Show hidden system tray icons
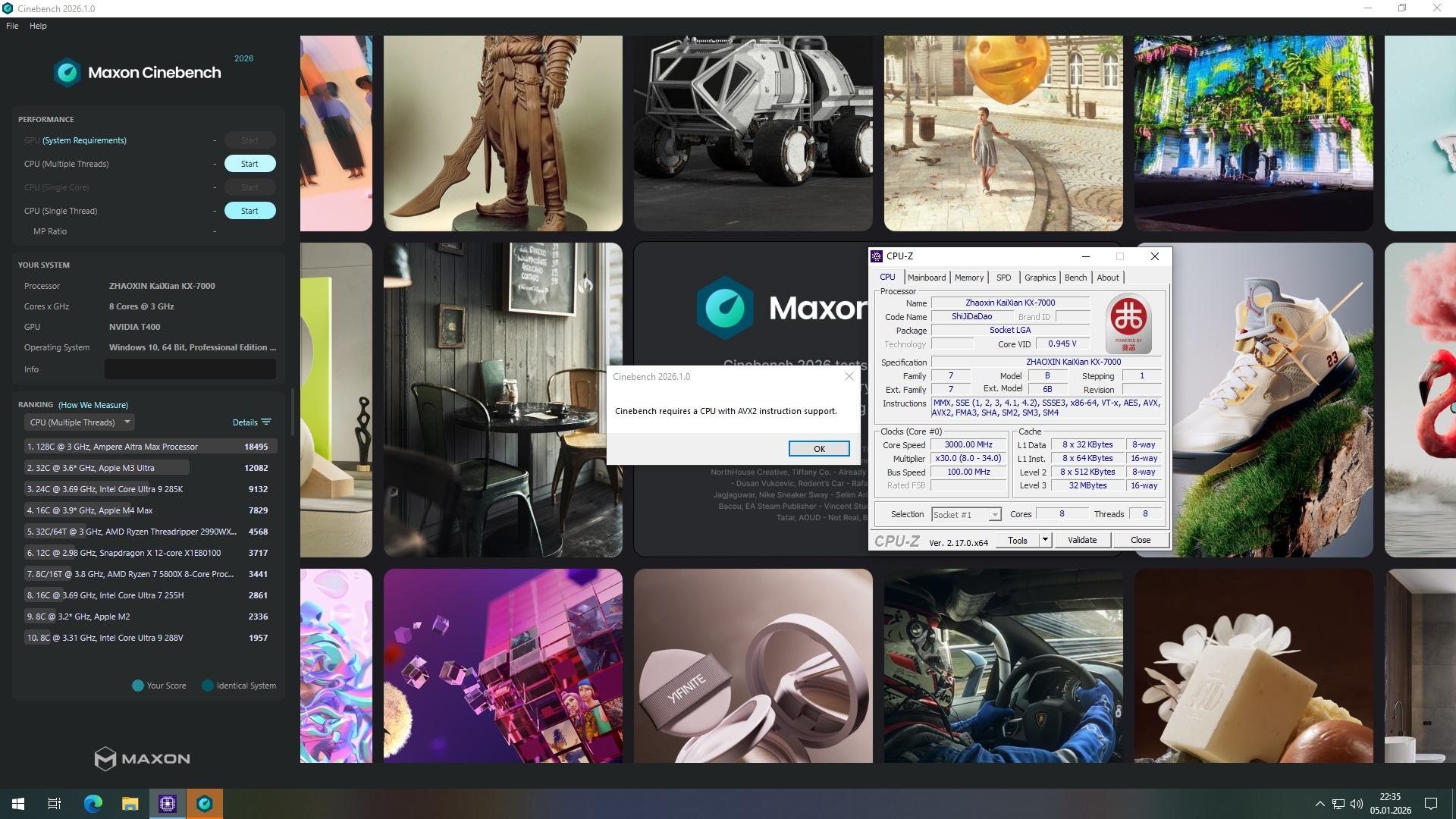Image resolution: width=1456 pixels, height=819 pixels. pos(1319,804)
